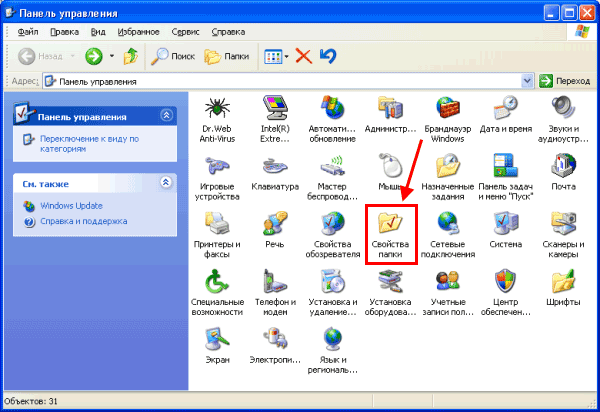Expand the address bar dropdown

(x=526, y=80)
